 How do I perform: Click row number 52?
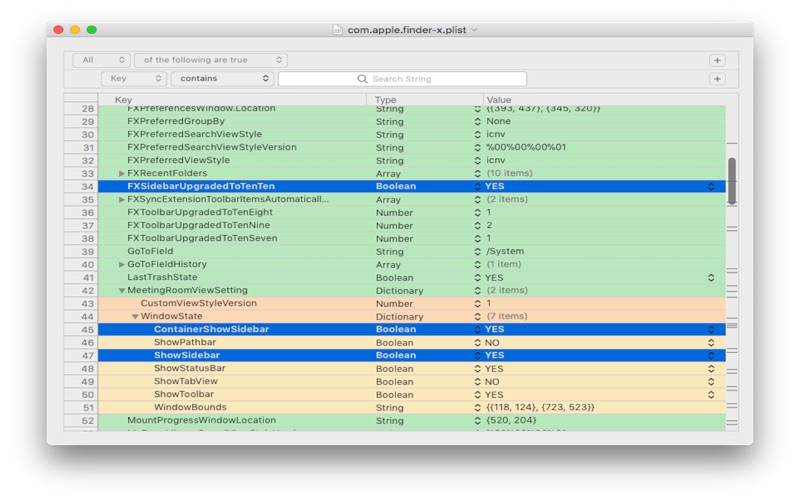click(x=88, y=420)
